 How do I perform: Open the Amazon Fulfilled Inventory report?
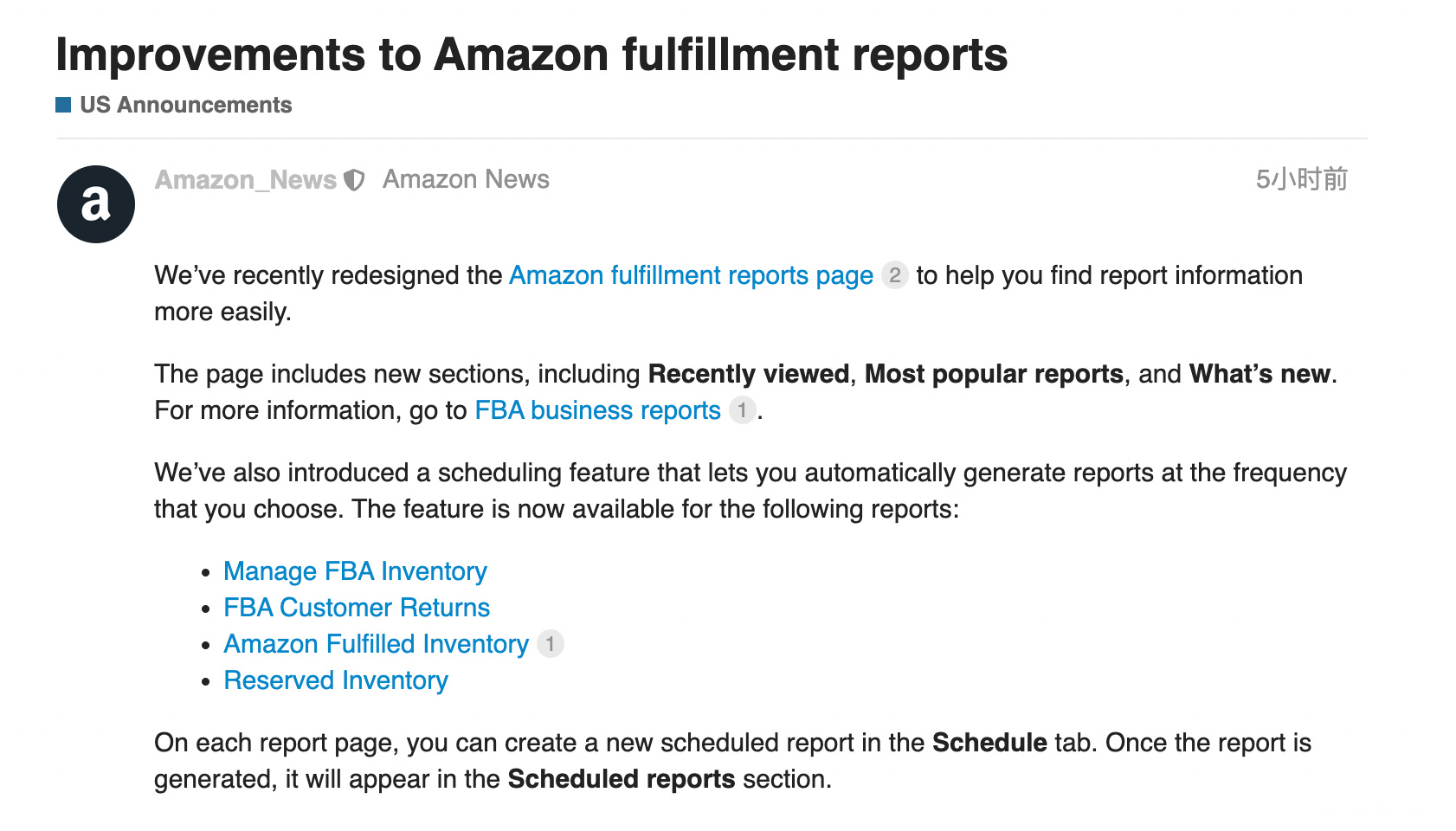click(x=376, y=644)
